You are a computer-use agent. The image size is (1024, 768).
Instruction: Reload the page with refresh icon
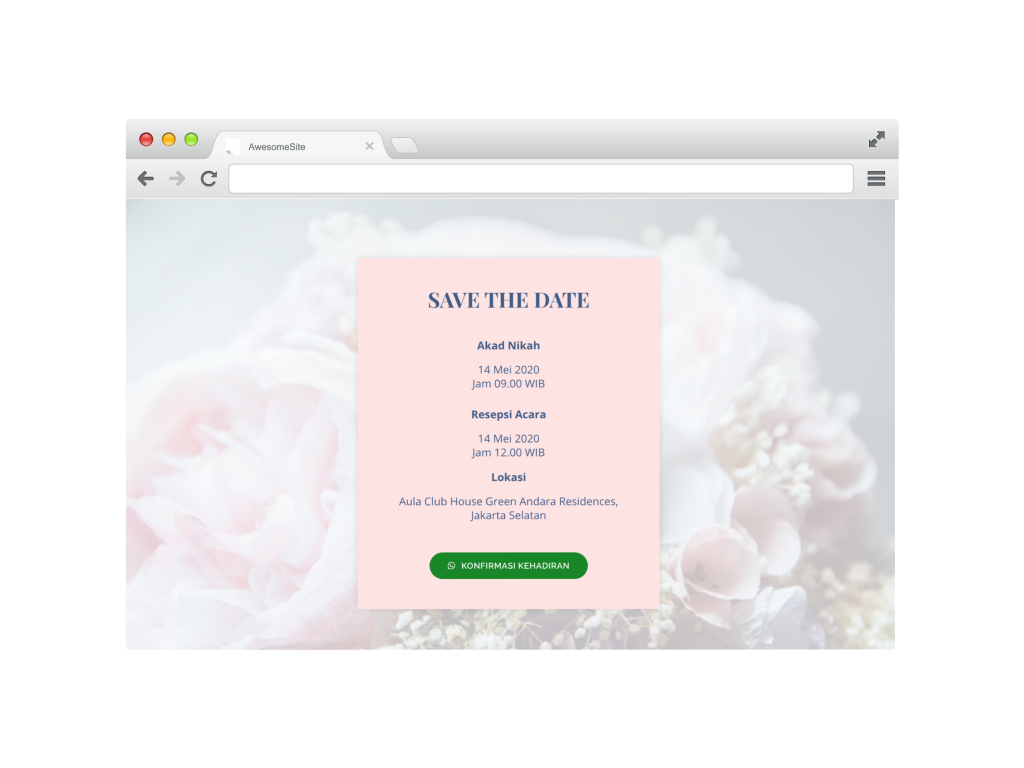coord(208,178)
